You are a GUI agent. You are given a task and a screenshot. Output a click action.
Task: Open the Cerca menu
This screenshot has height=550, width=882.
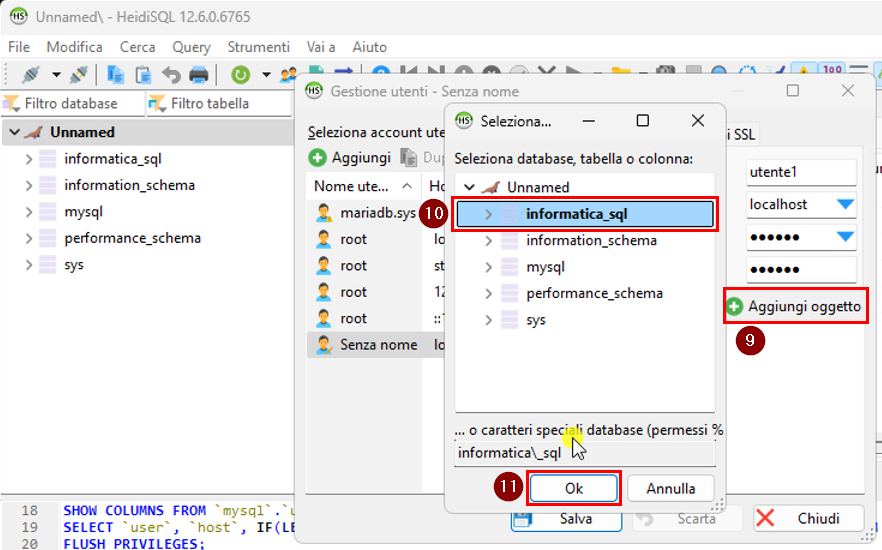point(137,47)
